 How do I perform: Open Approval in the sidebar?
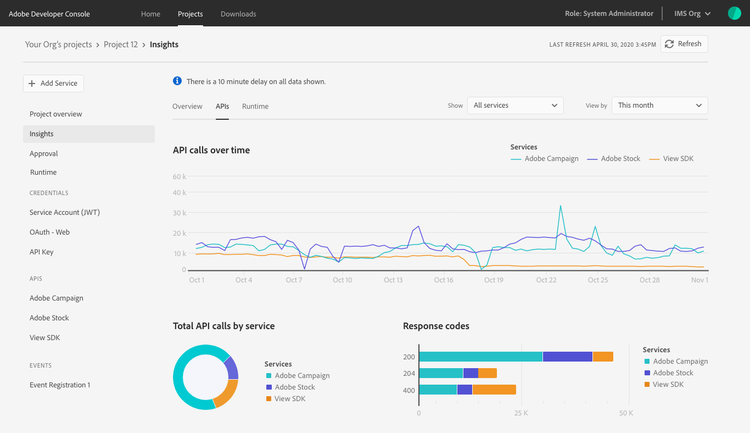click(x=44, y=154)
